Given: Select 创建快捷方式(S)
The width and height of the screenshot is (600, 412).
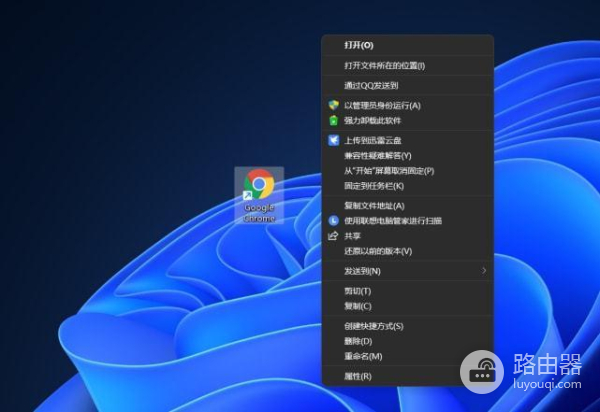Looking at the screenshot, I should (408, 326).
